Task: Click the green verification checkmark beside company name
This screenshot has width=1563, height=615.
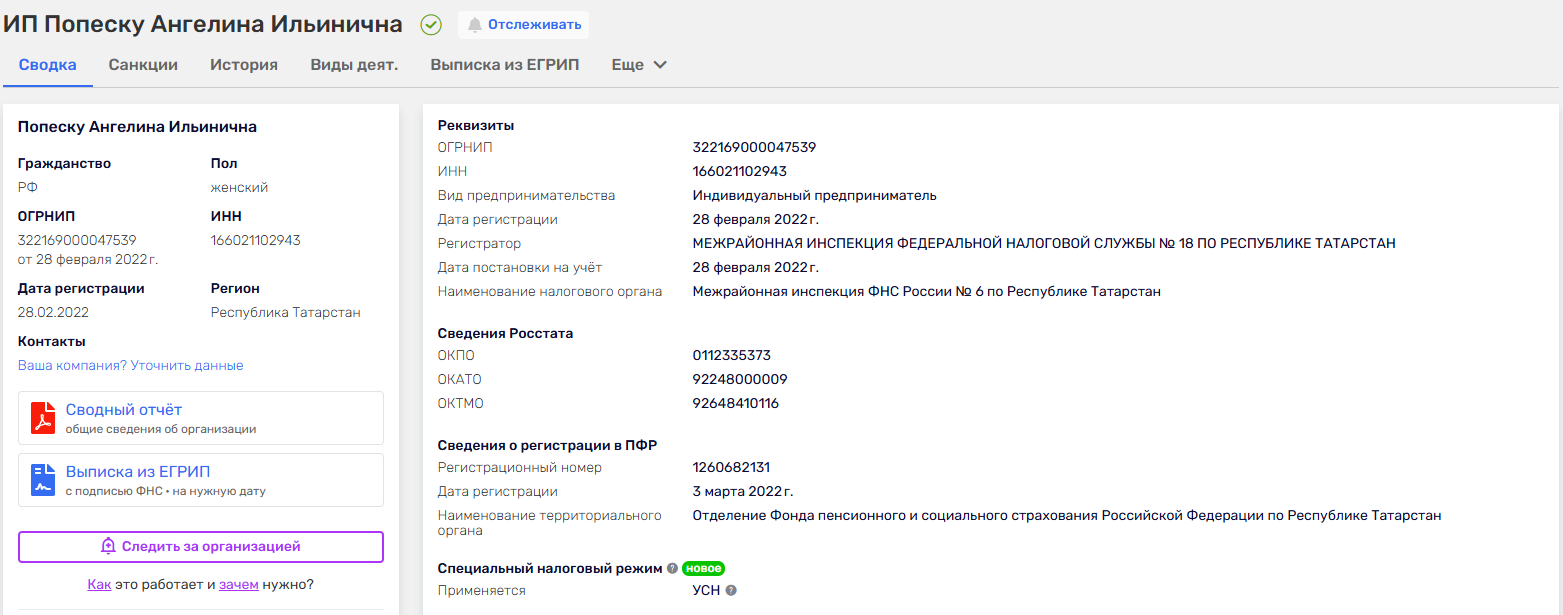Action: (x=430, y=24)
